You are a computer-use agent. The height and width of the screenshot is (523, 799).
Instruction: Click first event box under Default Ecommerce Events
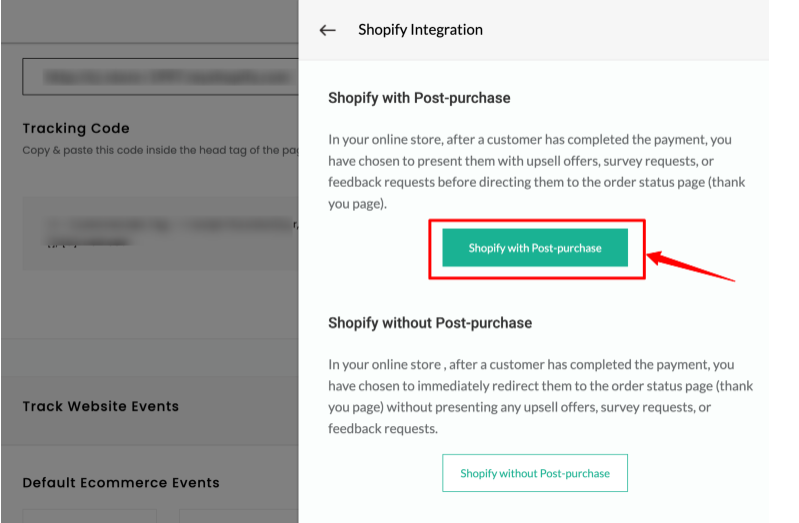pos(90,516)
